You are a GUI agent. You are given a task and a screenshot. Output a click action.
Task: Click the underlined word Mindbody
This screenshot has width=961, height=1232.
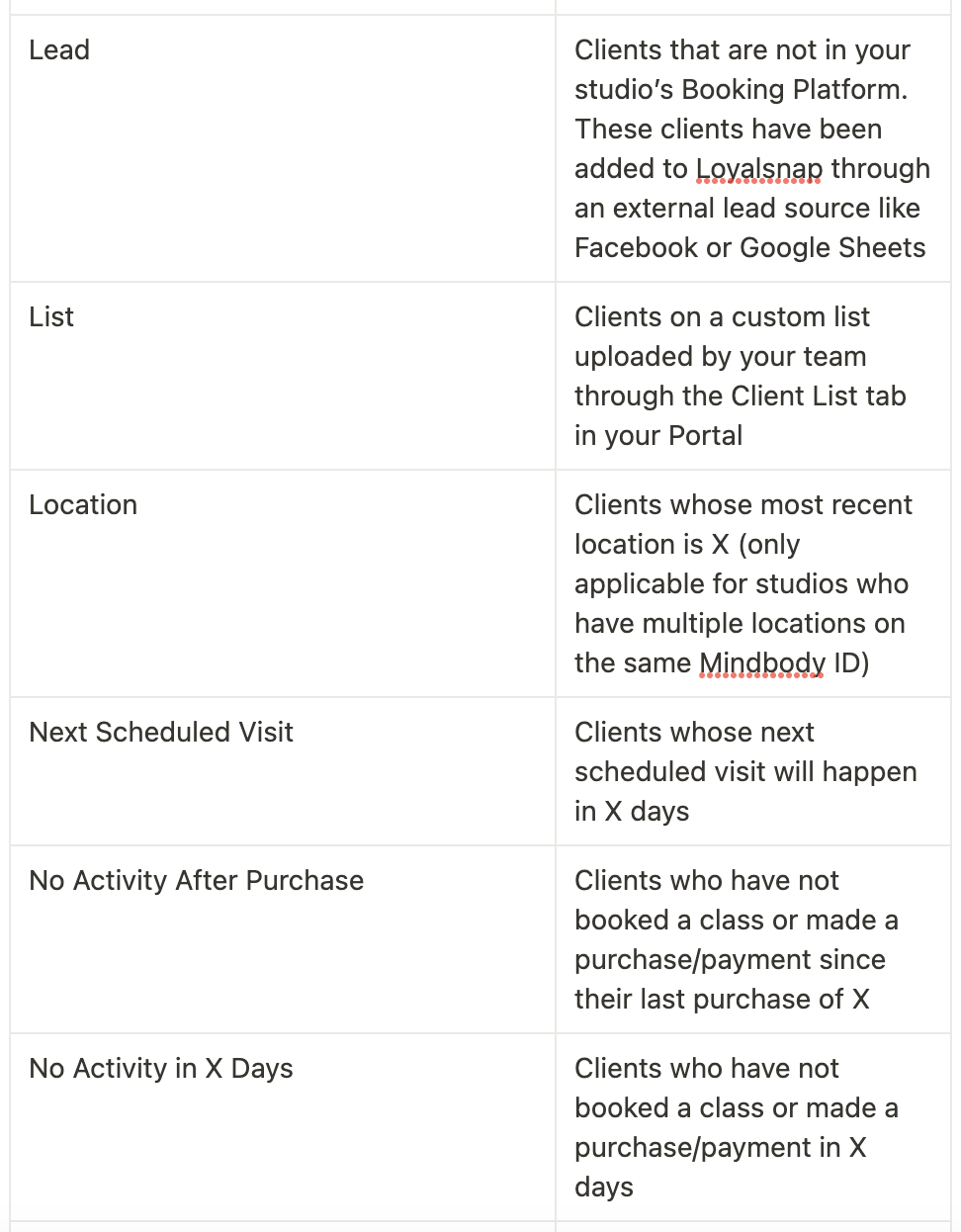tap(762, 663)
